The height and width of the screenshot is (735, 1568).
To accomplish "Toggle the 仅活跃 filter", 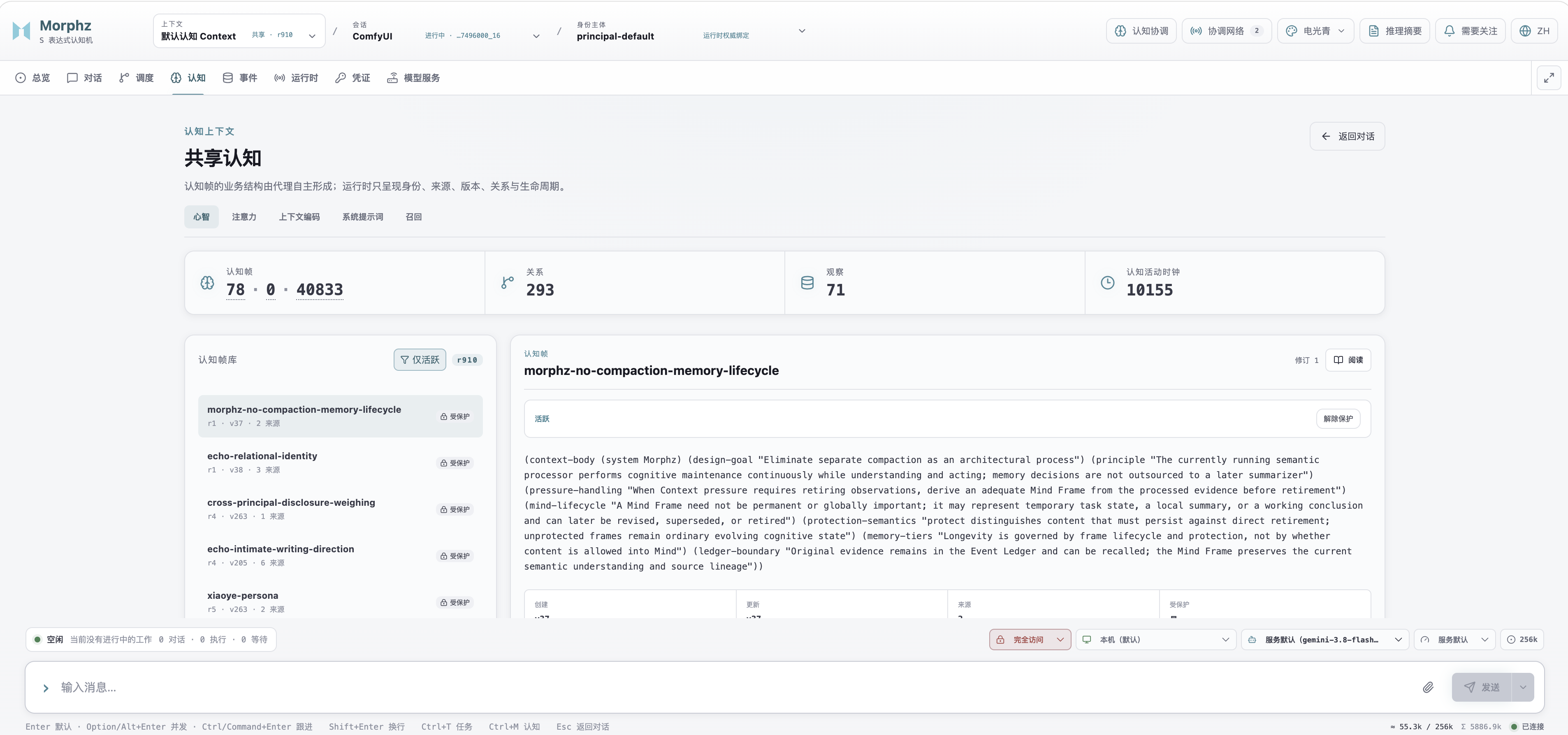I will pyautogui.click(x=420, y=360).
